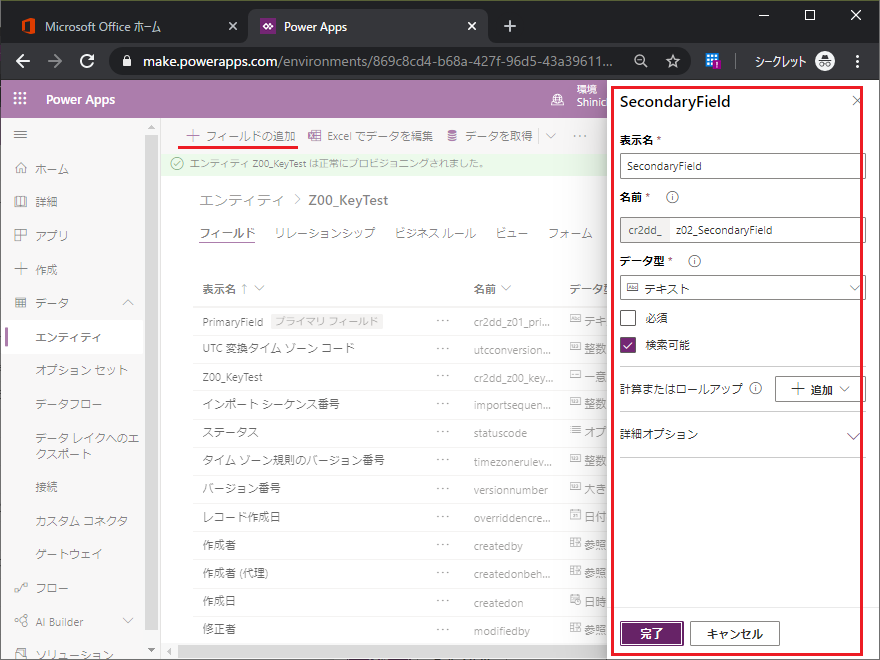Select エンティティ in the sidebar
Viewport: 880px width, 660px height.
[x=72, y=337]
